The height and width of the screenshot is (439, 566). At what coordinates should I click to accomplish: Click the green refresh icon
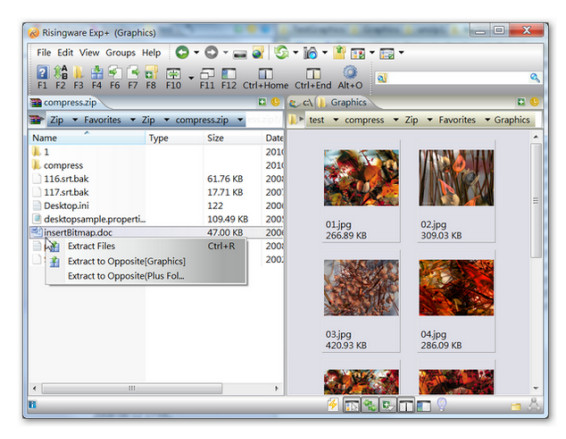(282, 53)
